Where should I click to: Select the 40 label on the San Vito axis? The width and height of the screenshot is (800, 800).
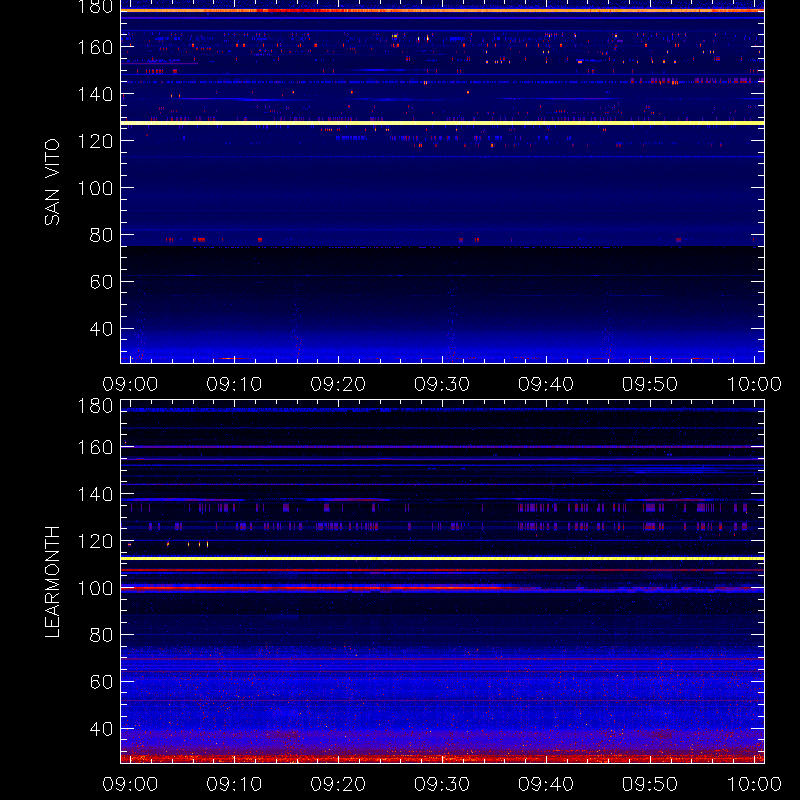coord(101,329)
